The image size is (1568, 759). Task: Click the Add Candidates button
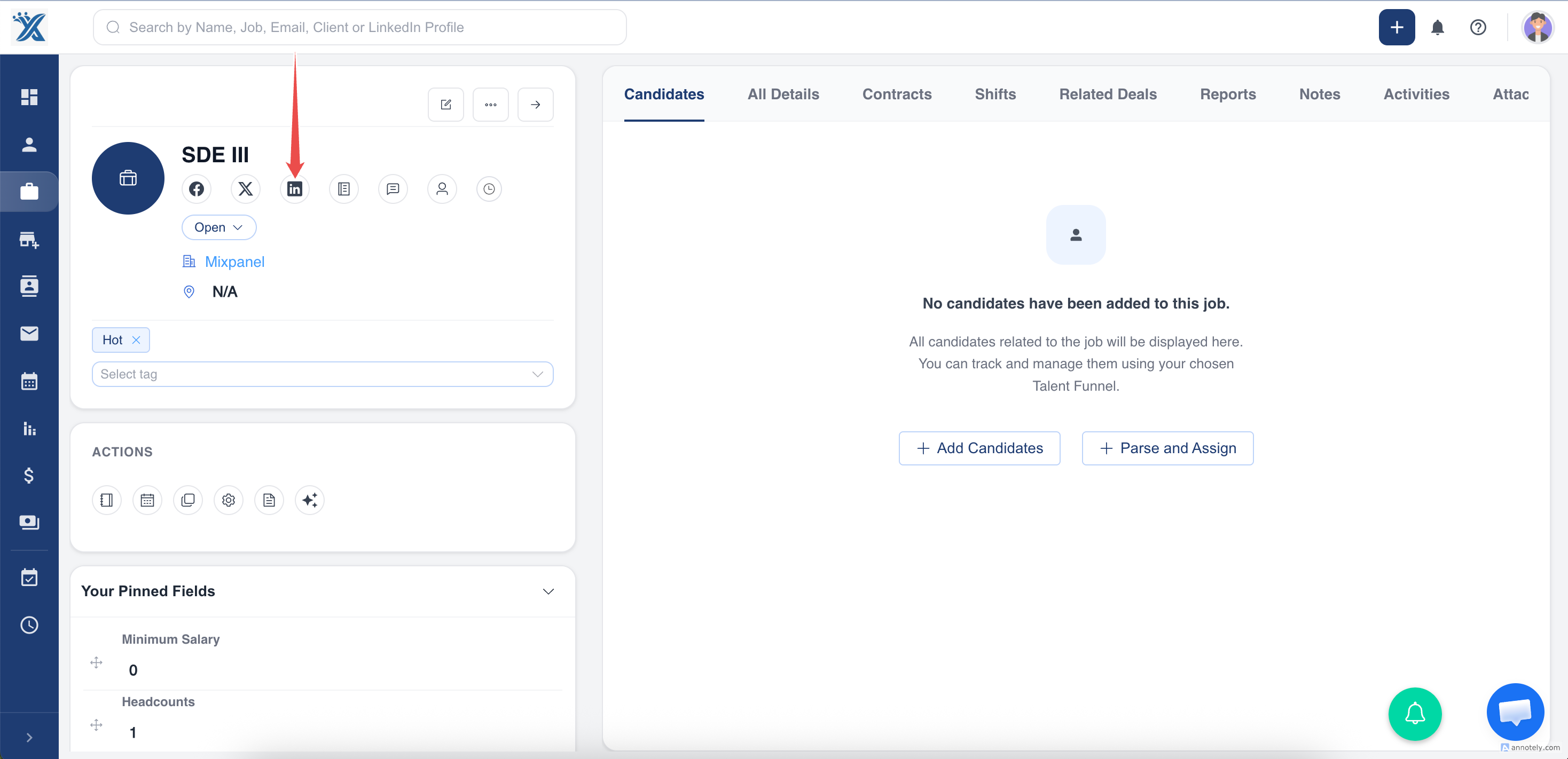pyautogui.click(x=979, y=448)
